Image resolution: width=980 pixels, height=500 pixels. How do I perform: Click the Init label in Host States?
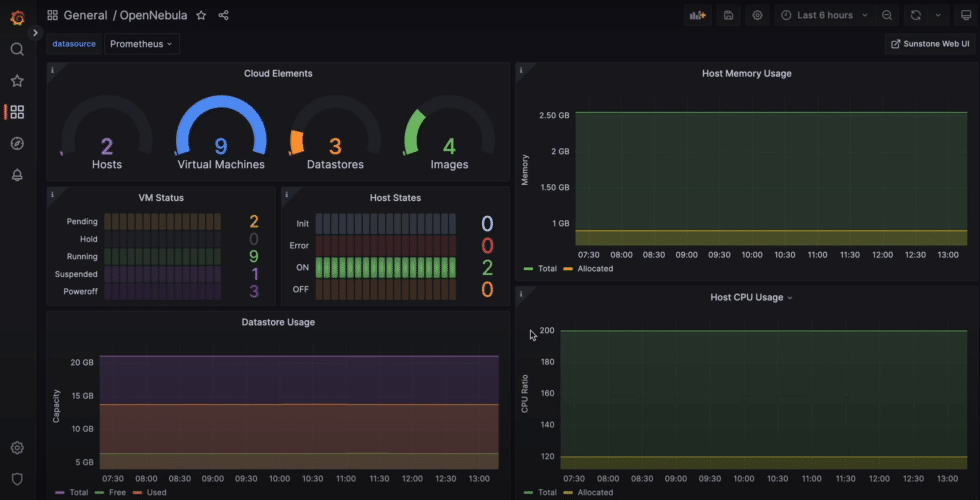(302, 223)
